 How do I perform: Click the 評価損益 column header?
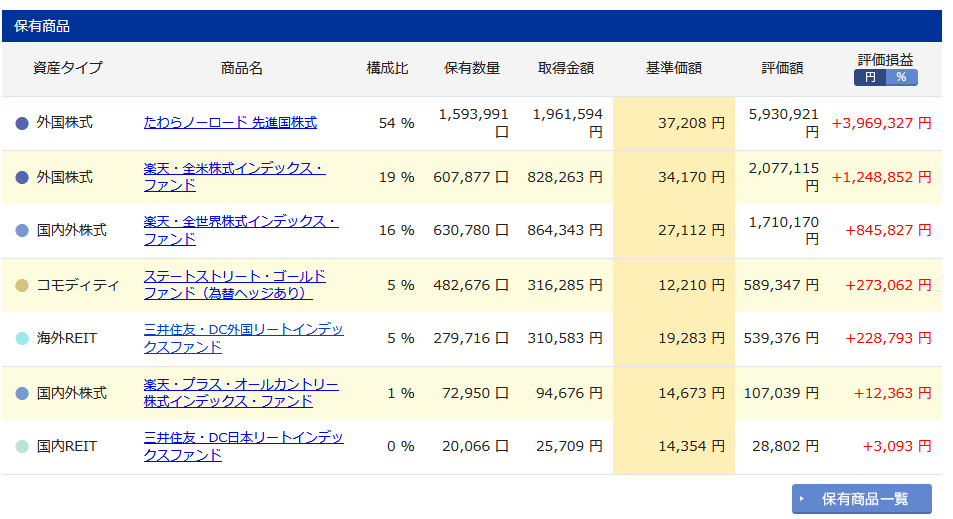tap(886, 60)
